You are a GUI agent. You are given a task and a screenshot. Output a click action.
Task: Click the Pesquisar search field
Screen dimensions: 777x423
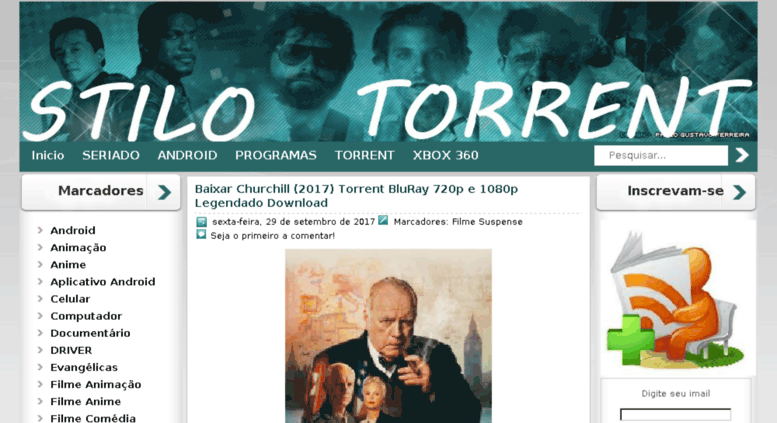click(x=661, y=155)
